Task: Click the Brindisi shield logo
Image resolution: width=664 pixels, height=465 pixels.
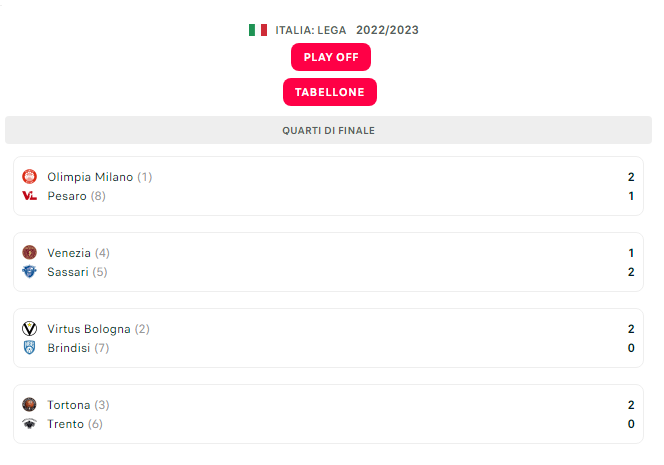Action: [29, 348]
